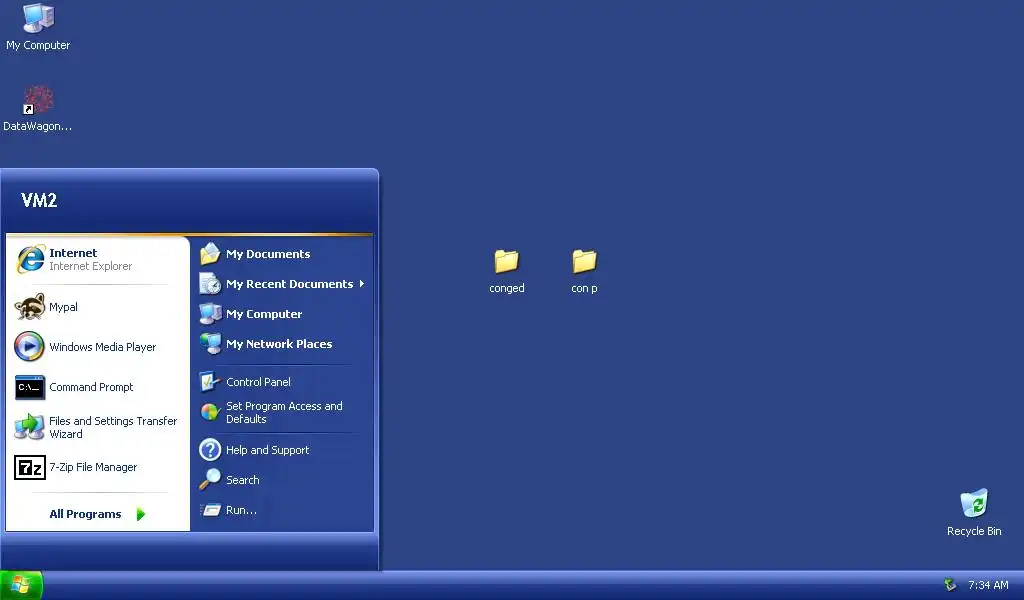Click Set Program Access and Defaults label
Screen dimensions: 1024x600
point(284,413)
